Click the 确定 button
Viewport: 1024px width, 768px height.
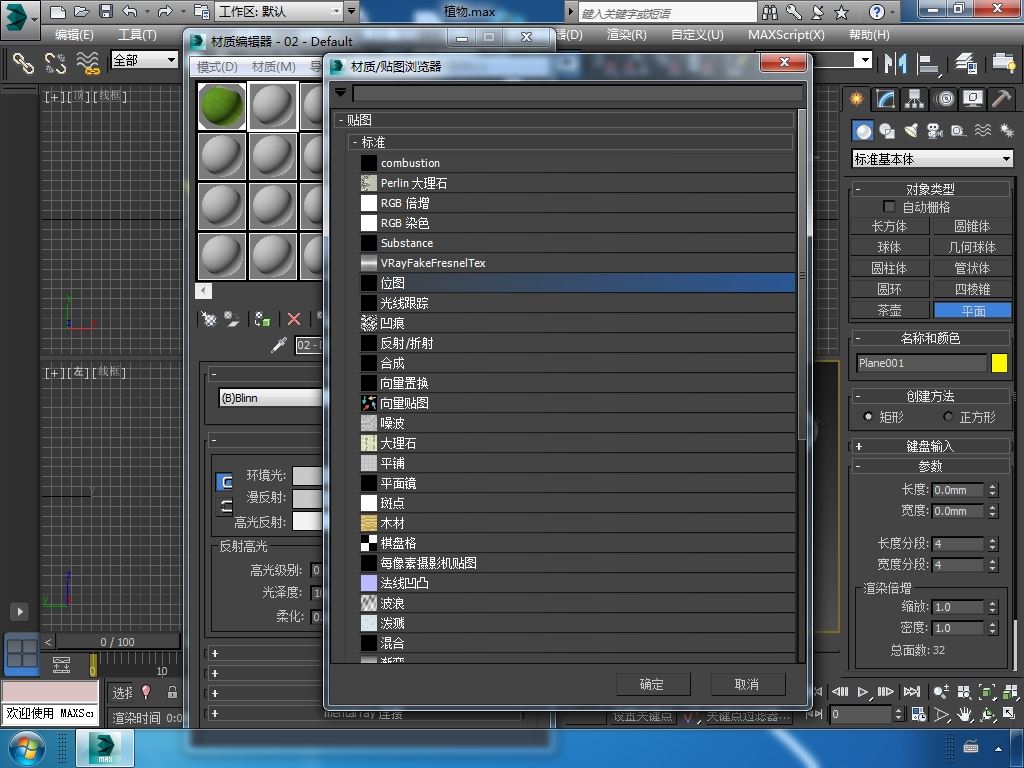tap(652, 684)
